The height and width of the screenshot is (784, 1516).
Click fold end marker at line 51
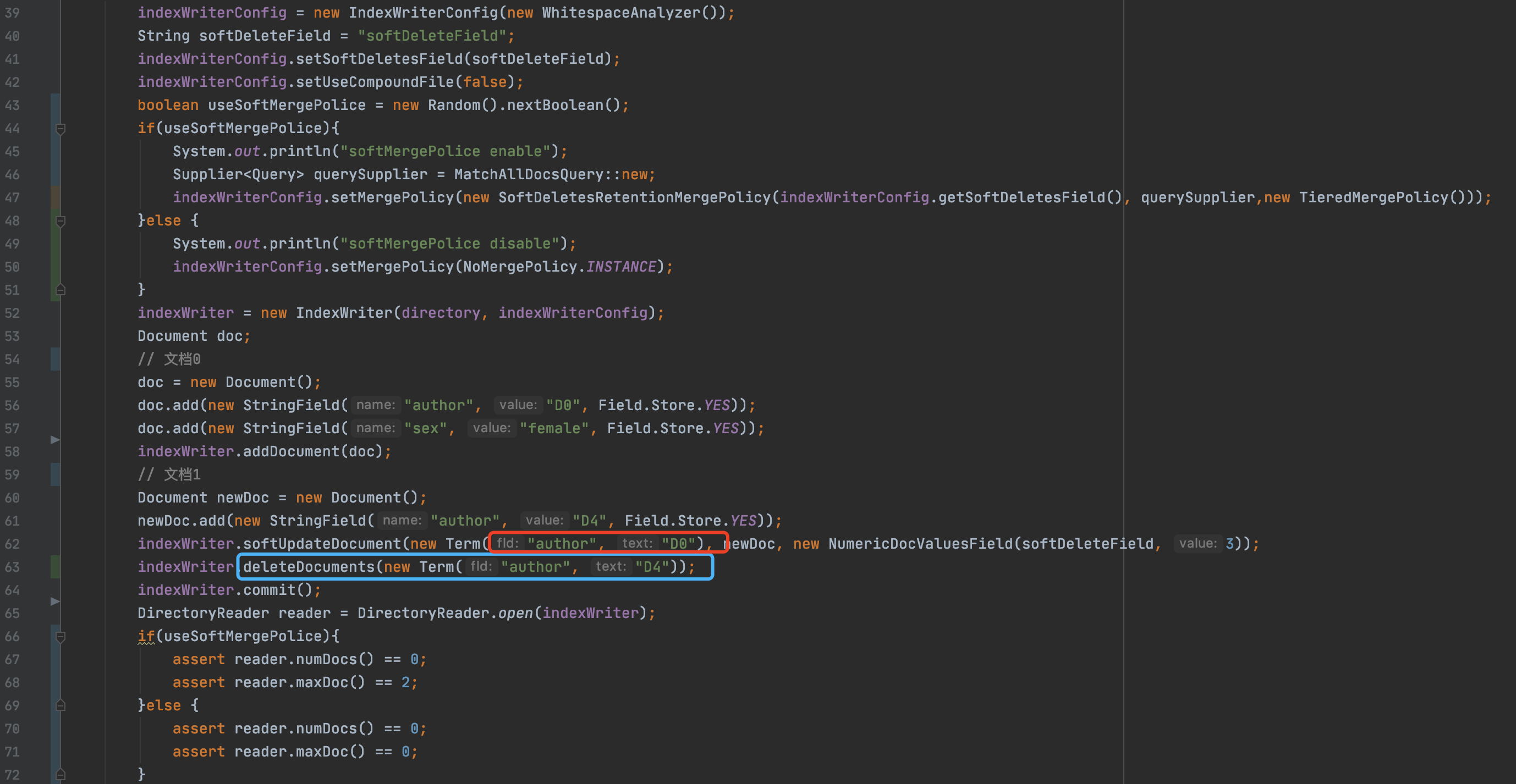coord(60,290)
